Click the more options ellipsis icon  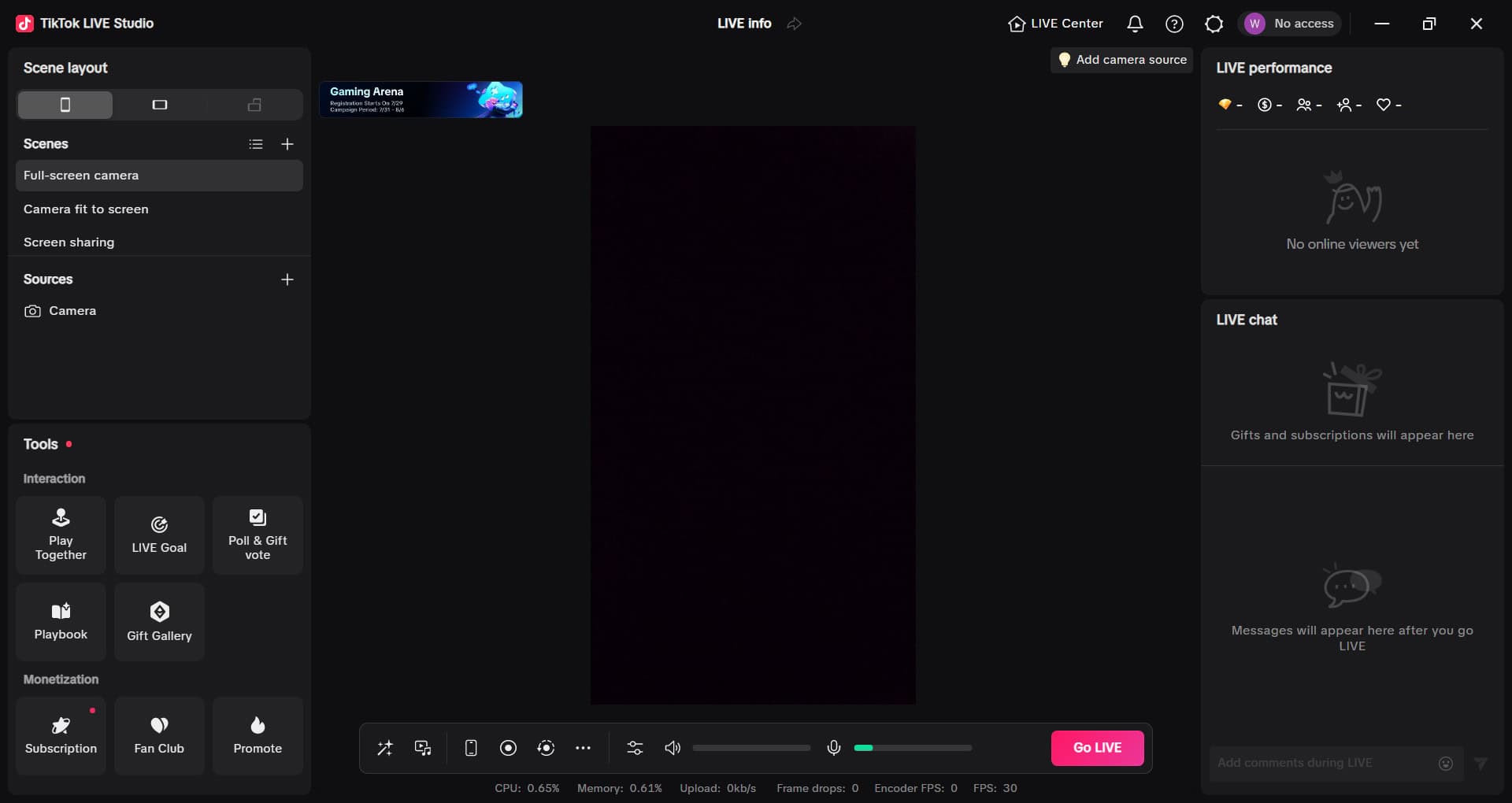(x=584, y=748)
